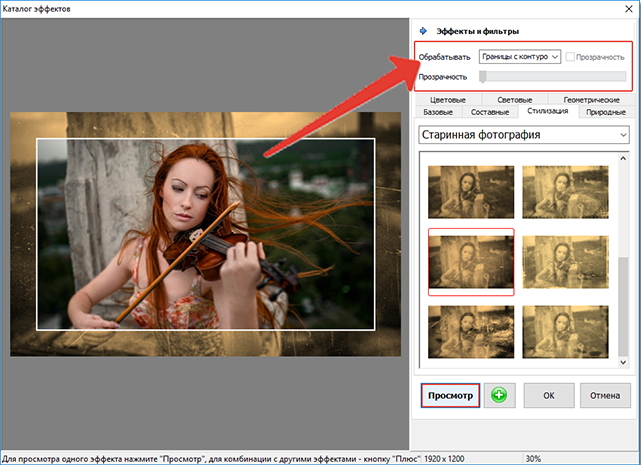The height and width of the screenshot is (465, 641).
Task: Choose the bottom-left scratched effect thumbnail
Action: click(x=471, y=332)
